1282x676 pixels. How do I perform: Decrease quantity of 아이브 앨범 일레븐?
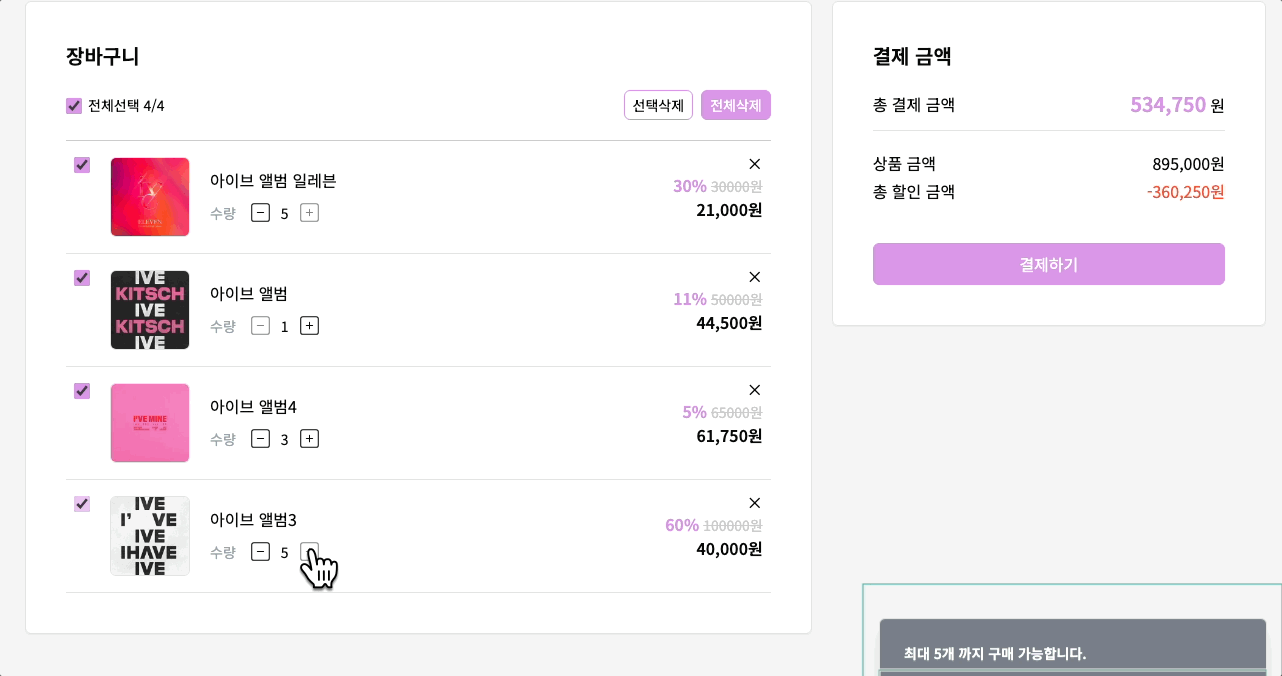pyautogui.click(x=260, y=213)
